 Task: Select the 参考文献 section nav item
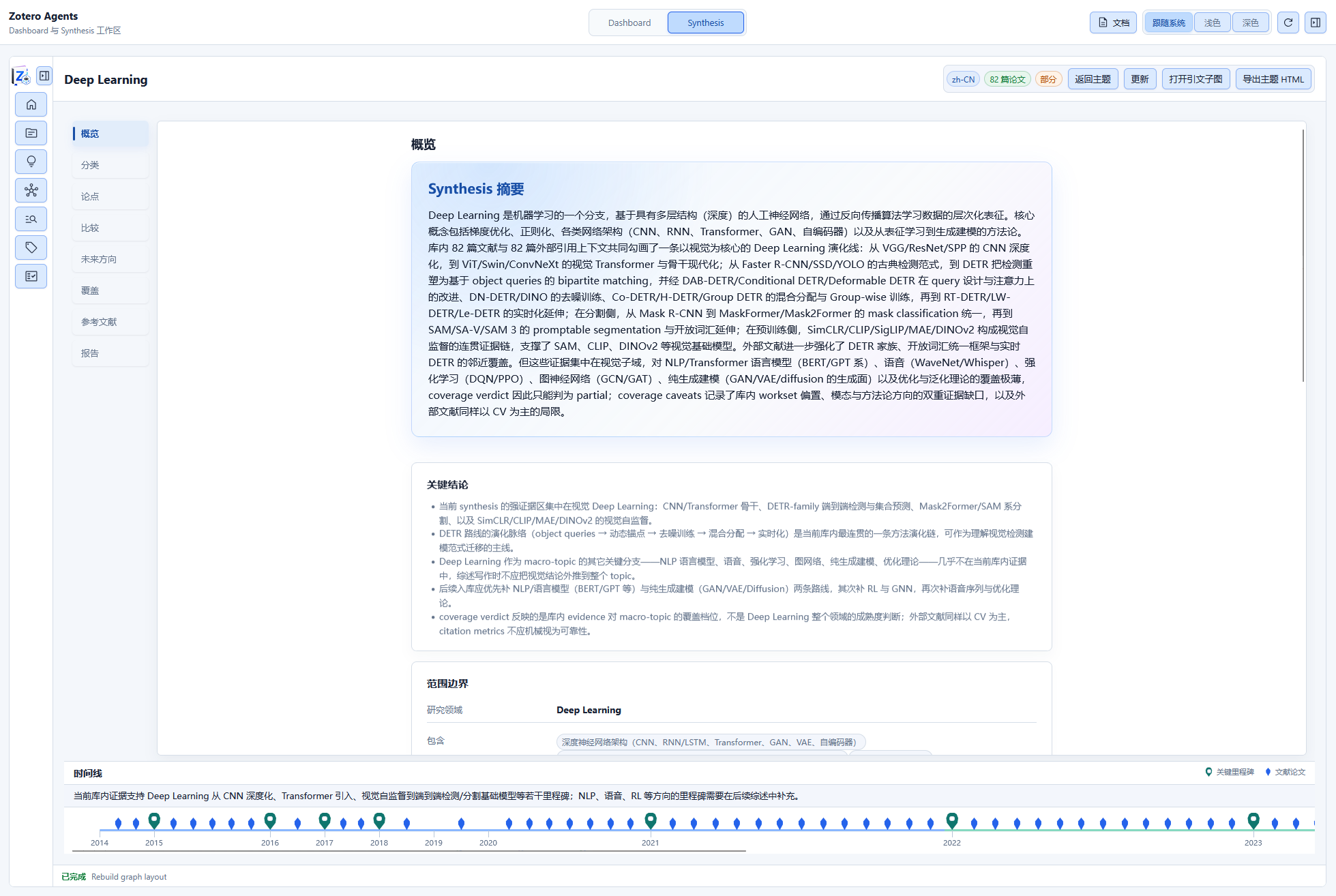point(110,322)
